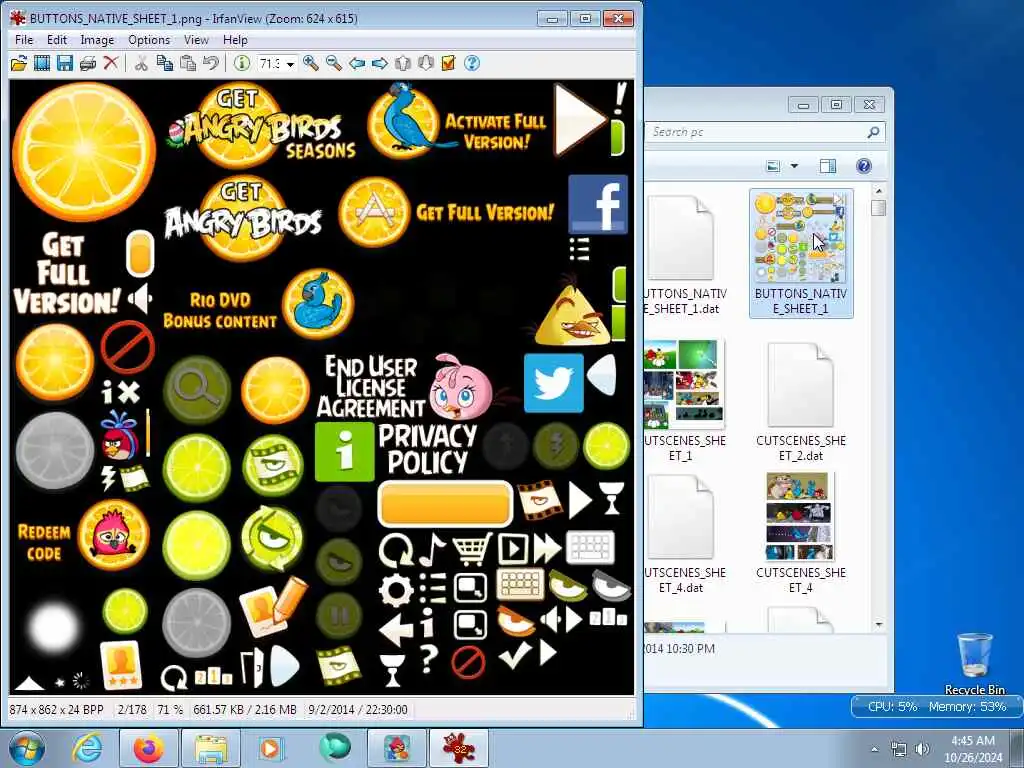Screen dimensions: 1024x768
Task: Select the BUTTONS_NATIVE_SHEET_1.dat file
Action: point(683,255)
